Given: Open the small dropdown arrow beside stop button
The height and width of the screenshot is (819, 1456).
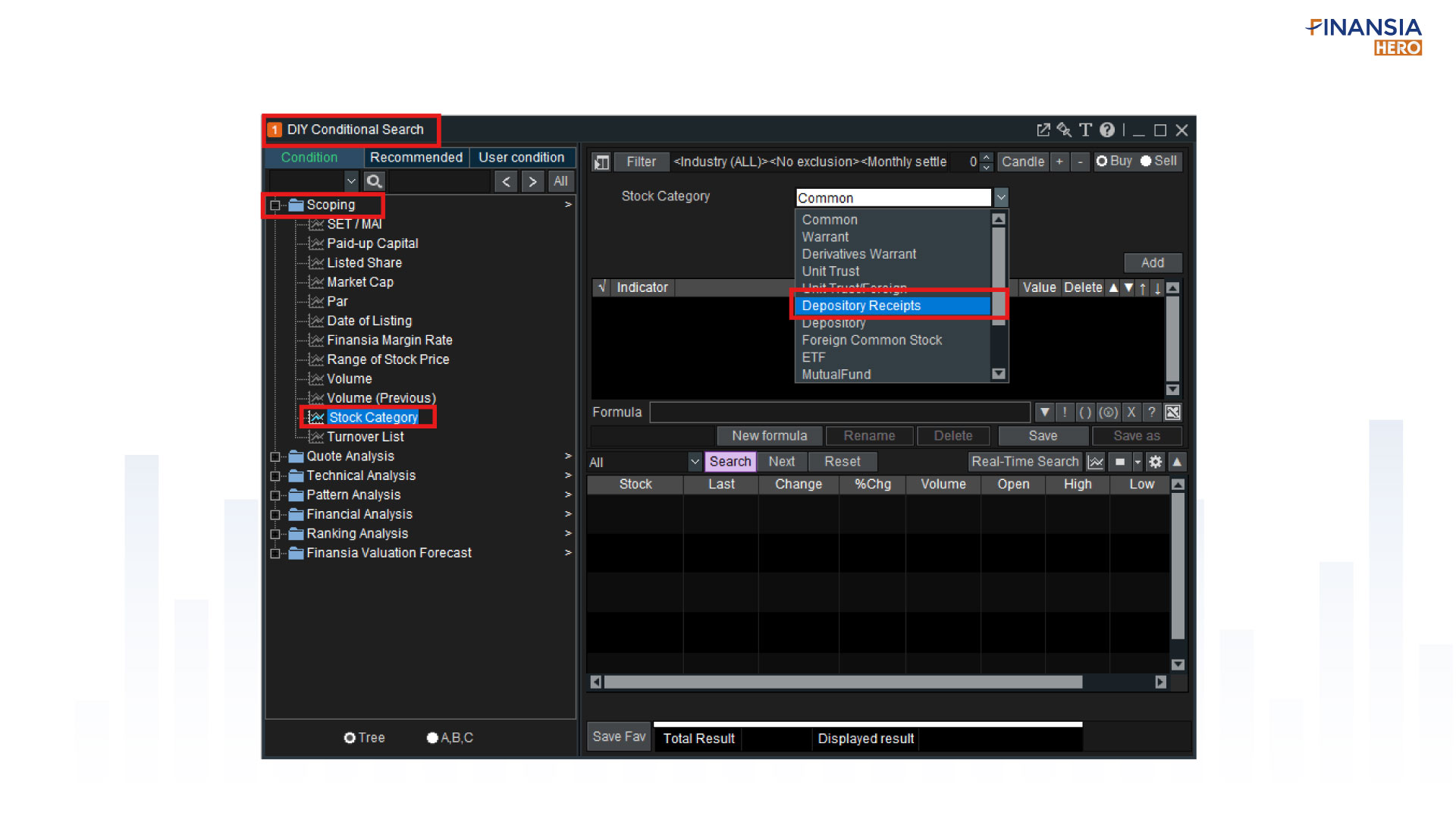Looking at the screenshot, I should click(1137, 462).
